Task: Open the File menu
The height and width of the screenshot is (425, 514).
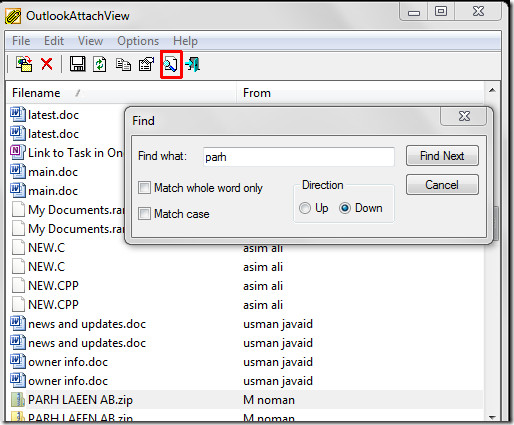Action: point(21,41)
